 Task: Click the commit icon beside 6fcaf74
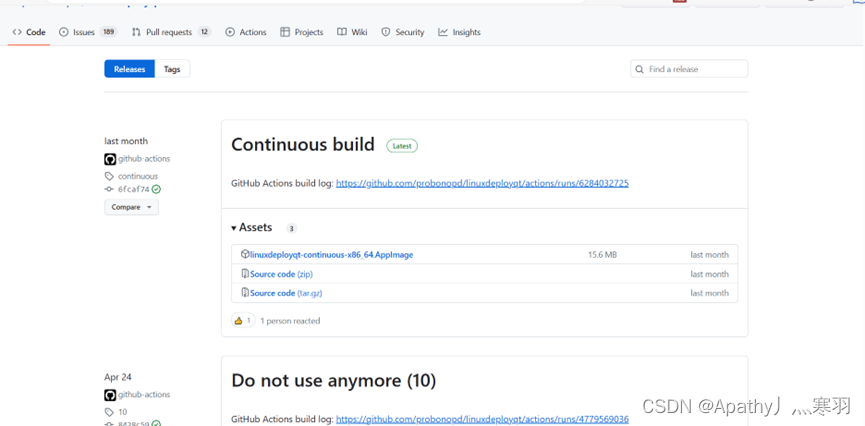[109, 189]
